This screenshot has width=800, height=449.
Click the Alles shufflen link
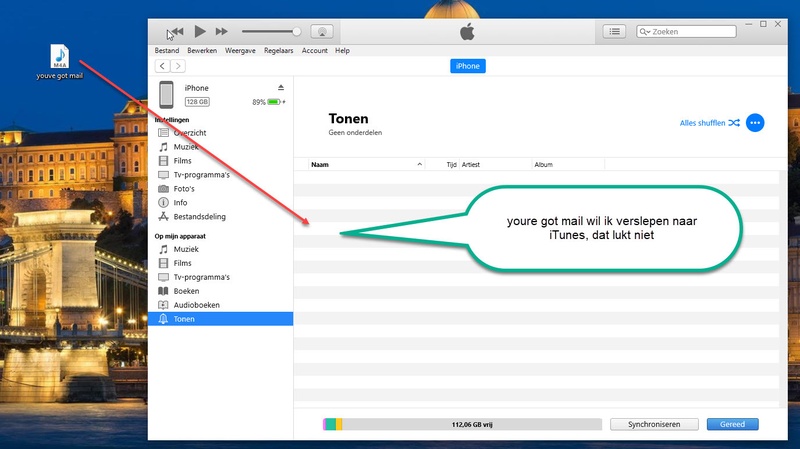(709, 123)
